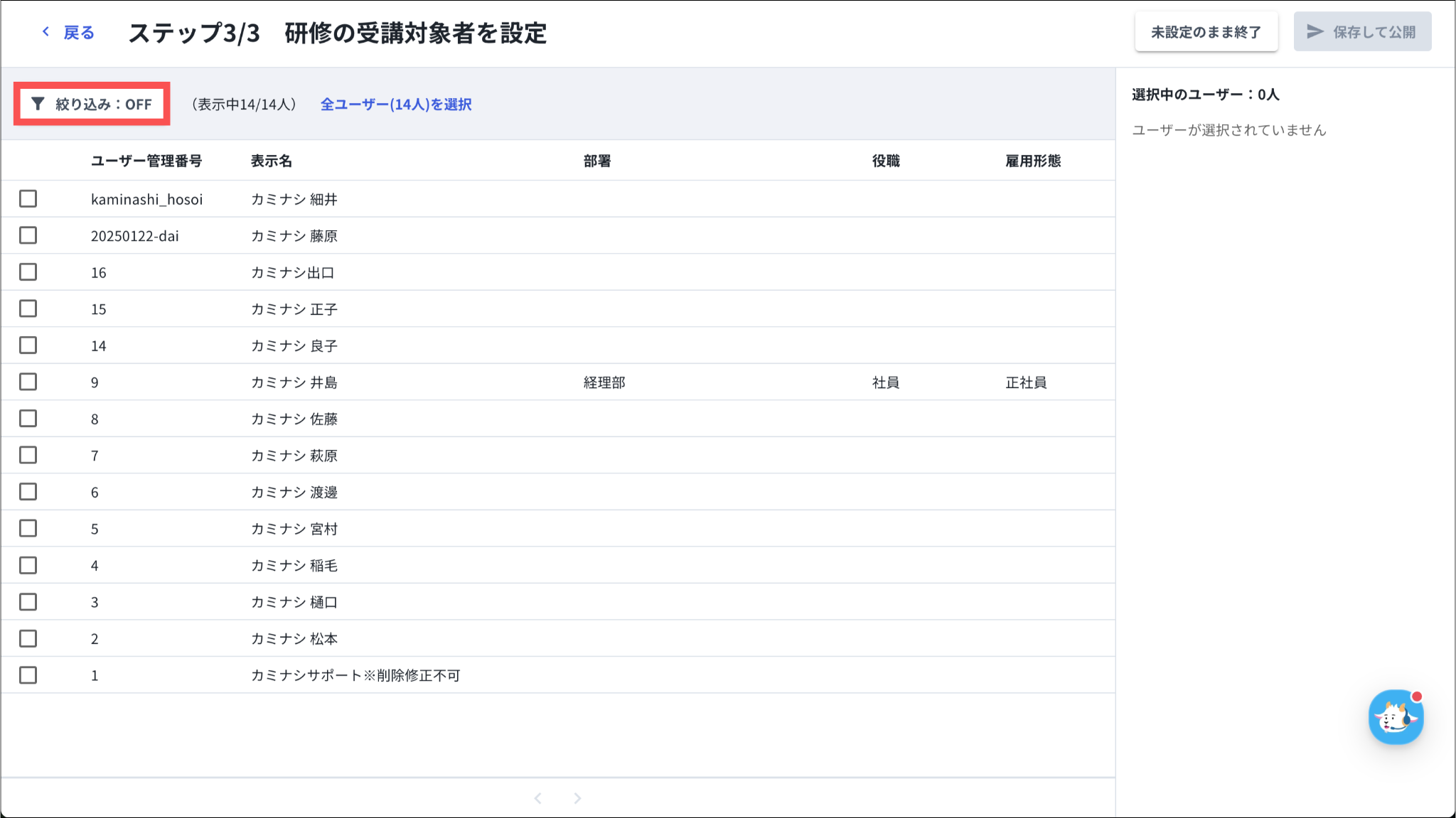Check the カミナシサポート user checkbox
The width and height of the screenshot is (1456, 818).
pos(28,675)
